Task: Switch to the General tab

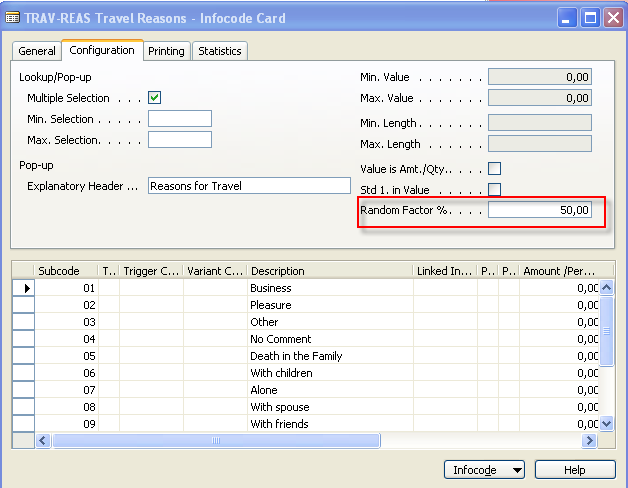Action: click(x=37, y=51)
